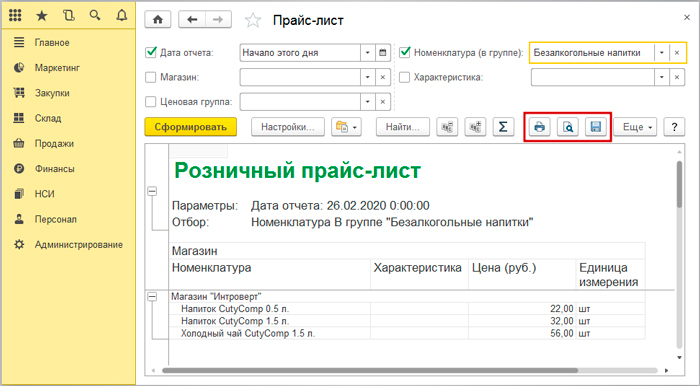Open Финансы section
Viewport: 700px width, 386px height.
[54, 169]
